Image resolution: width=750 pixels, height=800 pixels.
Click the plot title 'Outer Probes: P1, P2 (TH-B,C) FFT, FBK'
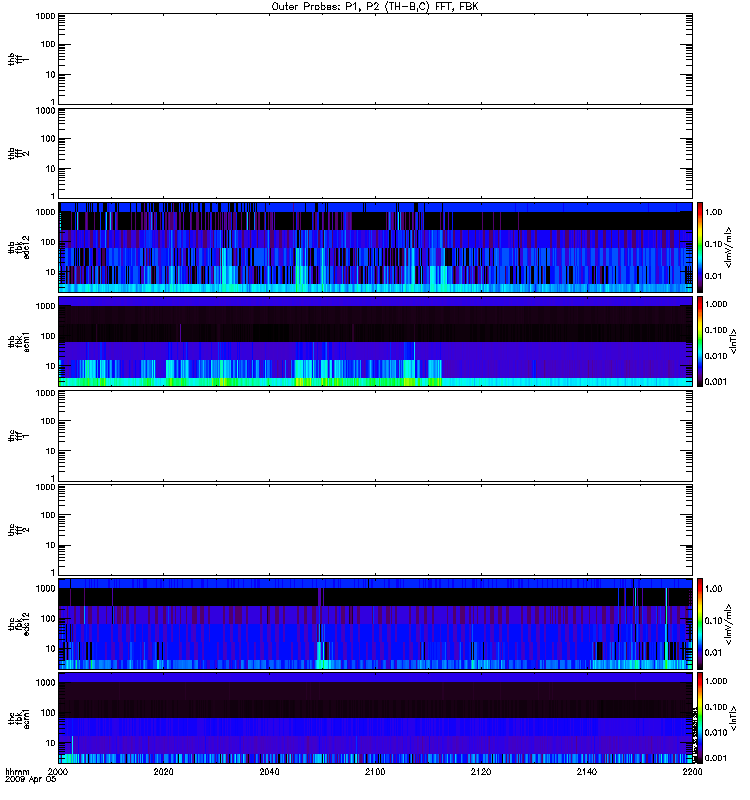[375, 7]
